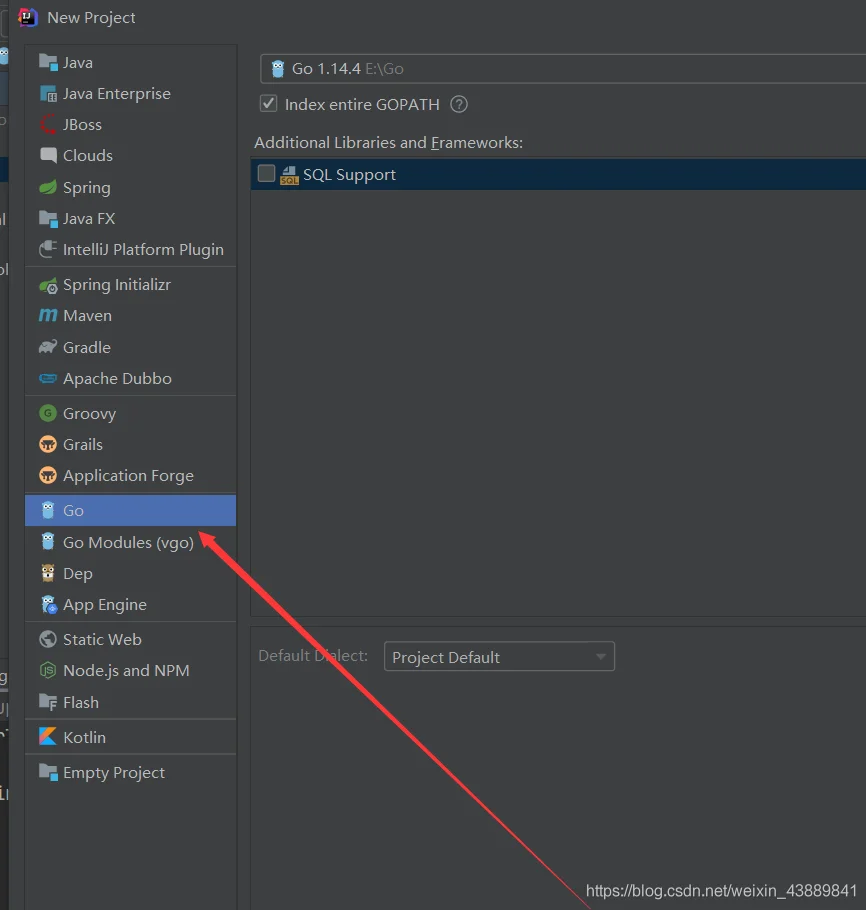Pick Groovy in the project list
This screenshot has height=910, width=866.
coord(131,413)
